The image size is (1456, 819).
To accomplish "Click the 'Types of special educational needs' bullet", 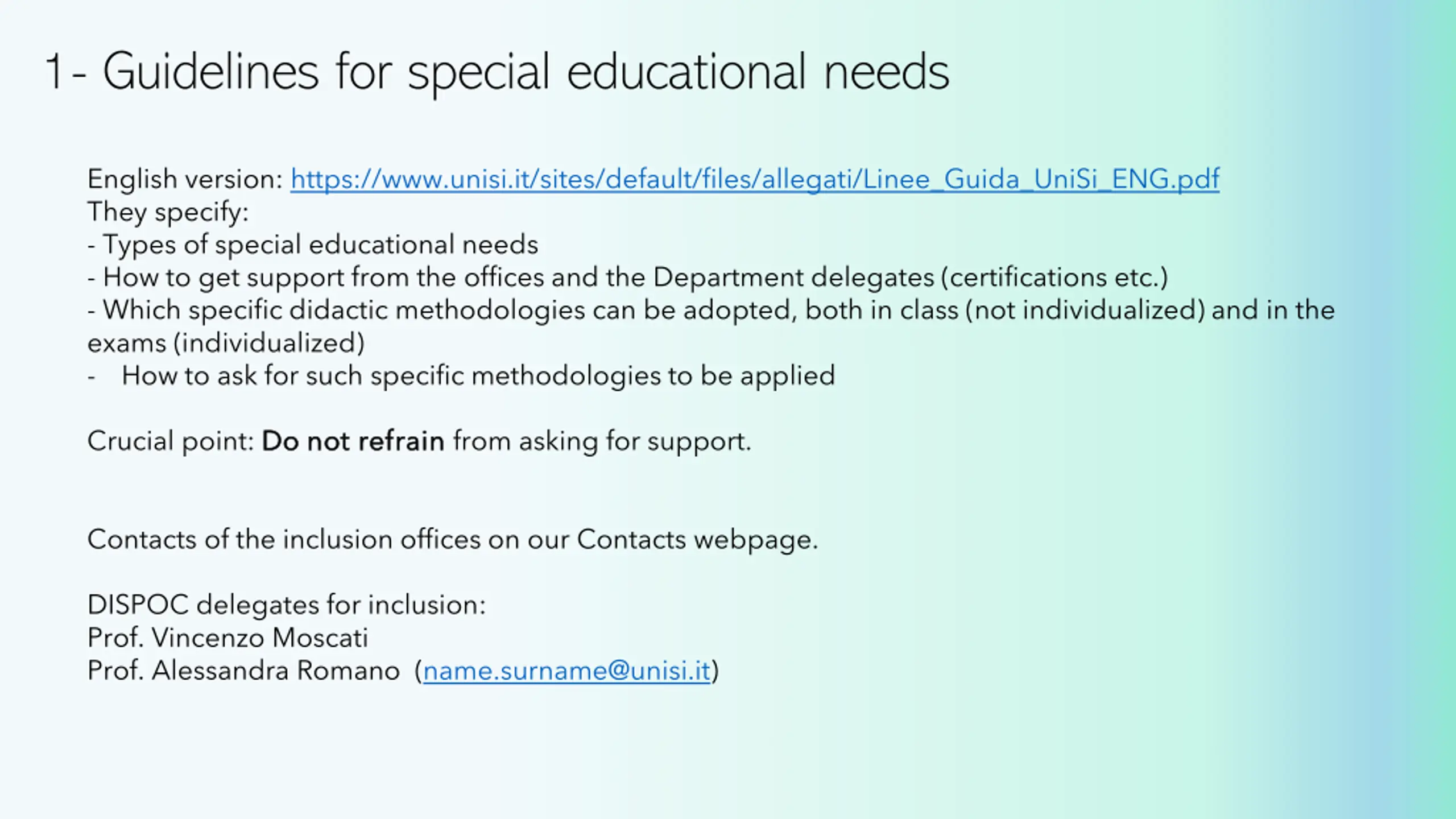I will click(x=320, y=245).
